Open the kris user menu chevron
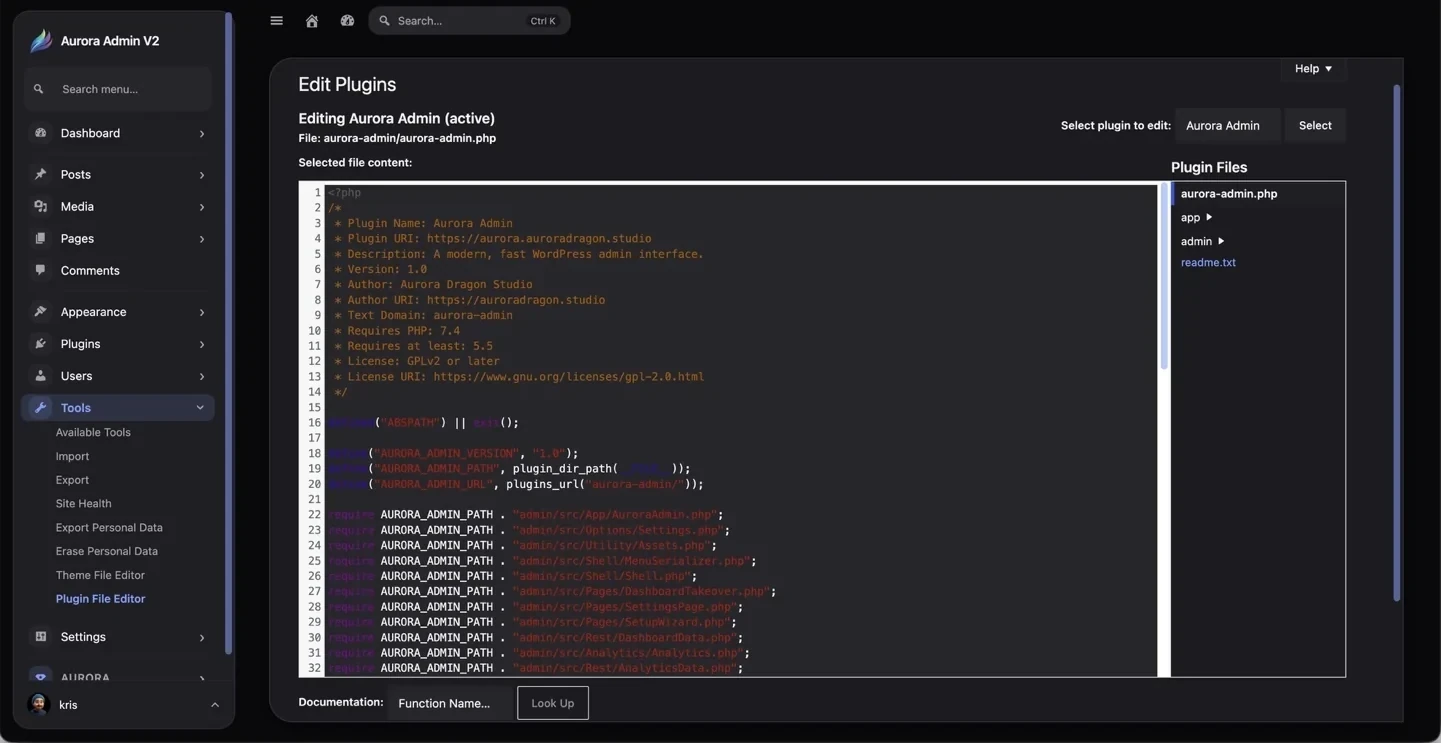 click(x=214, y=704)
